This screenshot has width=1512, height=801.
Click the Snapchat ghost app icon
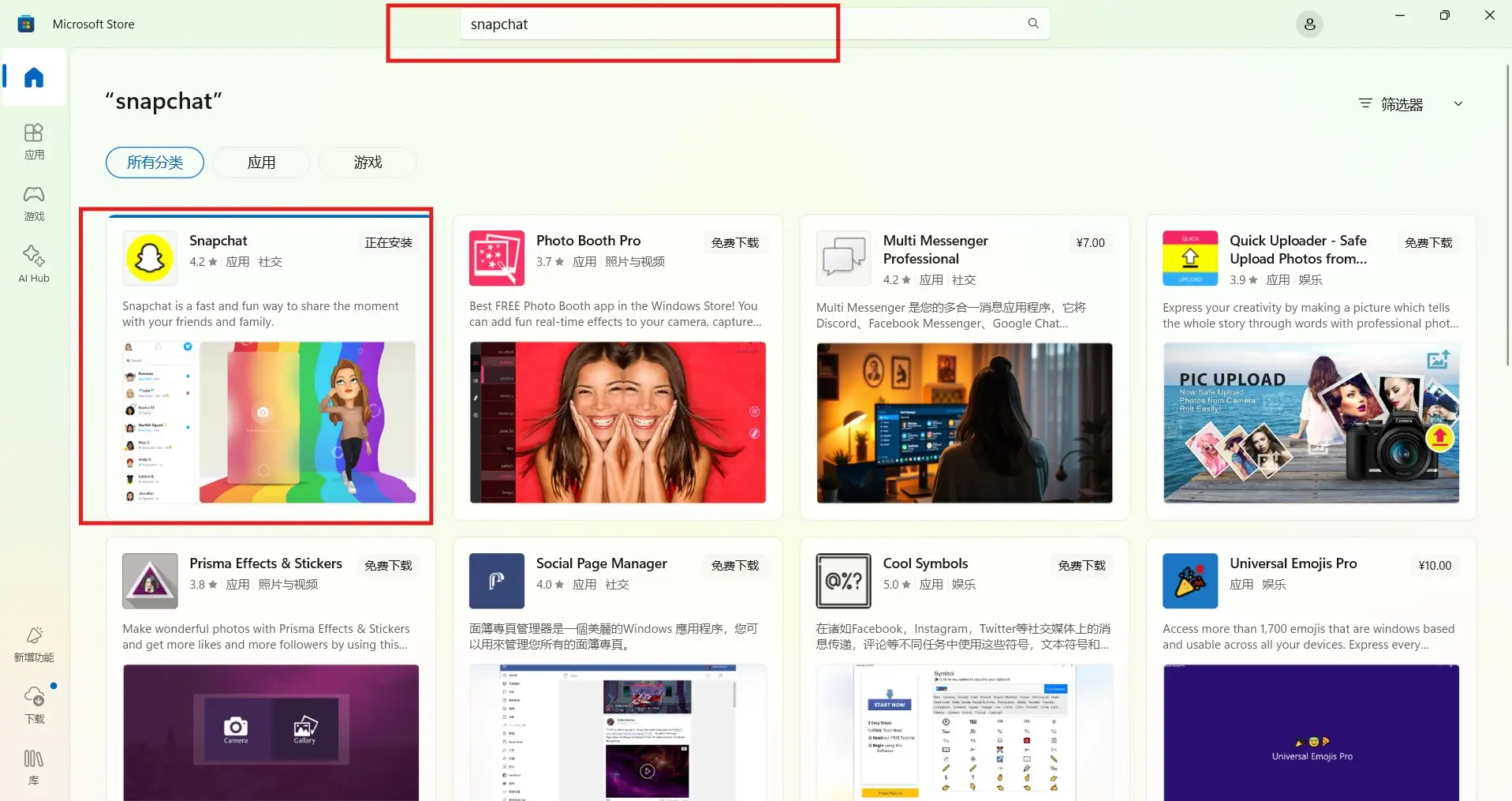pyautogui.click(x=150, y=258)
